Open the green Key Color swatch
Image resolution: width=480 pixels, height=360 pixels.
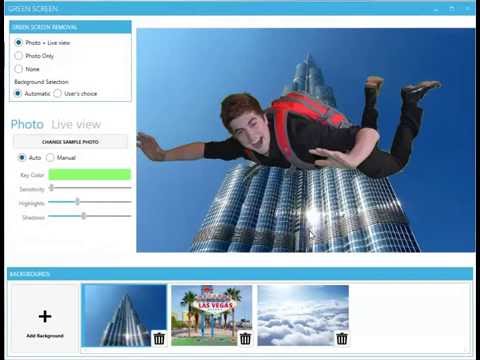pyautogui.click(x=90, y=174)
